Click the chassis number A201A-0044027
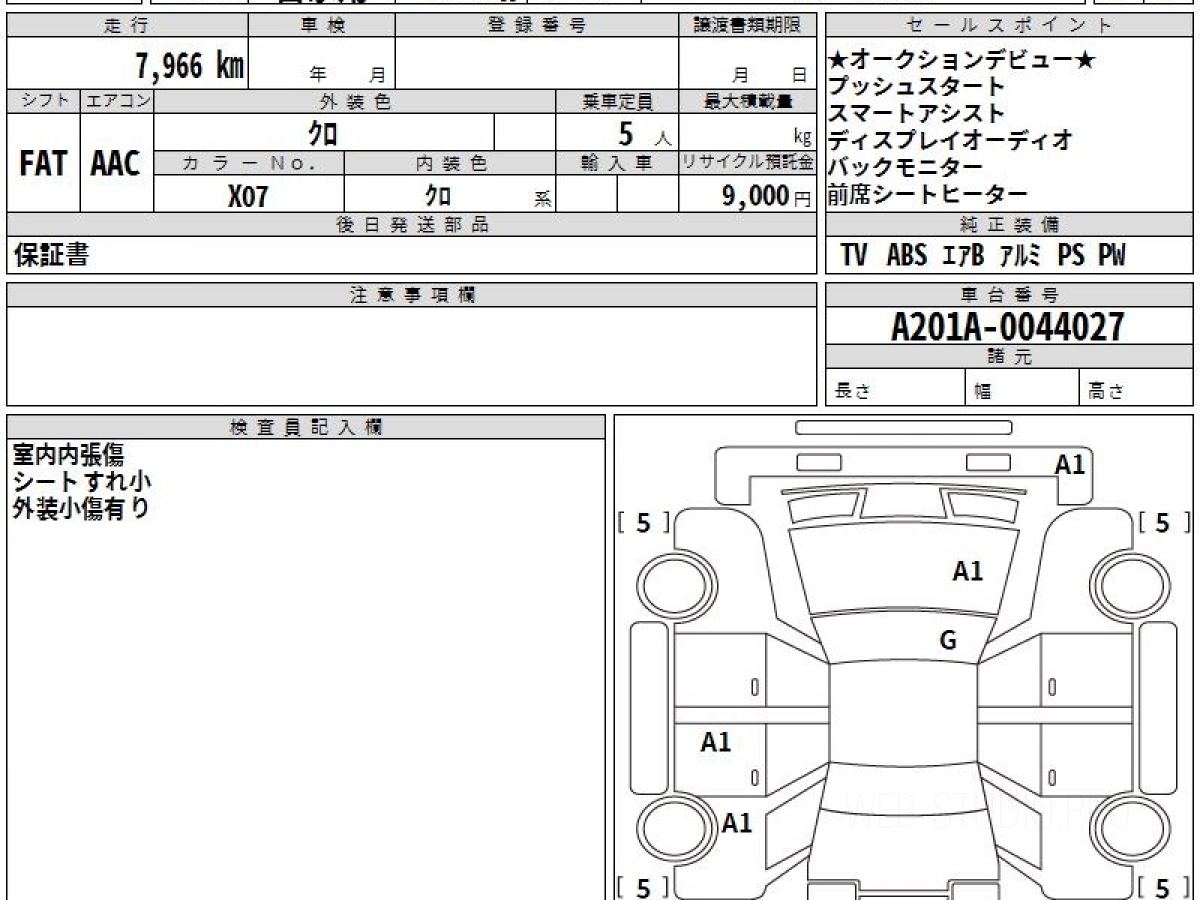The height and width of the screenshot is (900, 1200). pyautogui.click(x=1008, y=327)
